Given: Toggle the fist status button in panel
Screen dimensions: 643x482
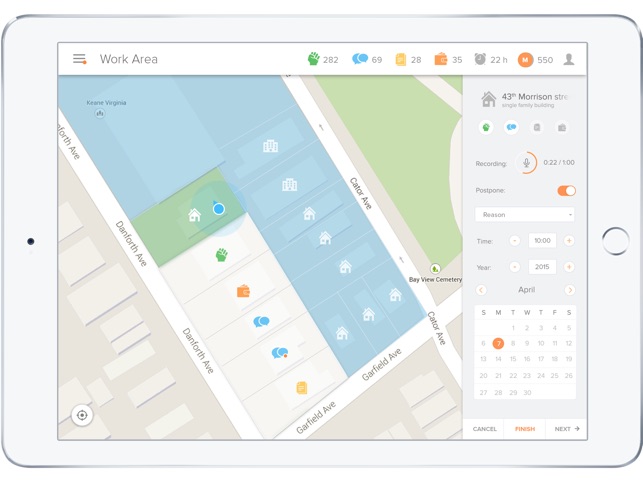Looking at the screenshot, I should [x=486, y=128].
